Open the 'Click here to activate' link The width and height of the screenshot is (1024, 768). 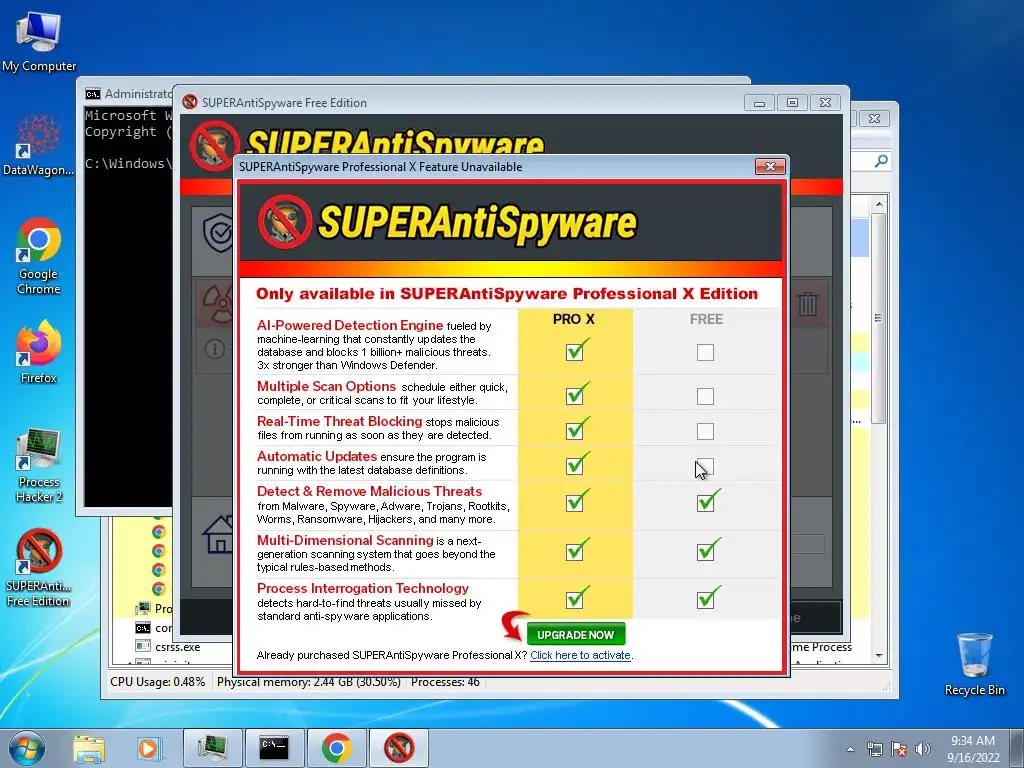click(580, 655)
